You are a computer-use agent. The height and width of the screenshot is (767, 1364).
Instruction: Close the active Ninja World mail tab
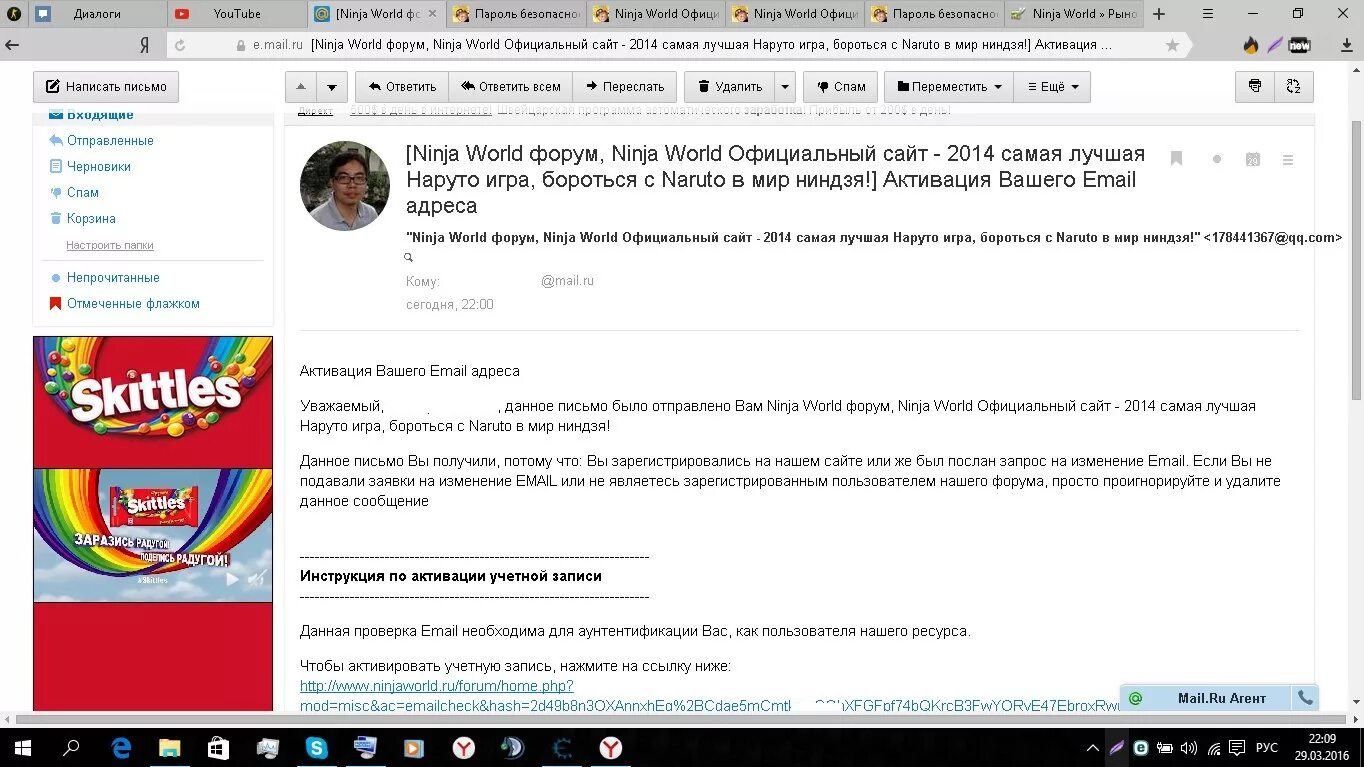[433, 14]
